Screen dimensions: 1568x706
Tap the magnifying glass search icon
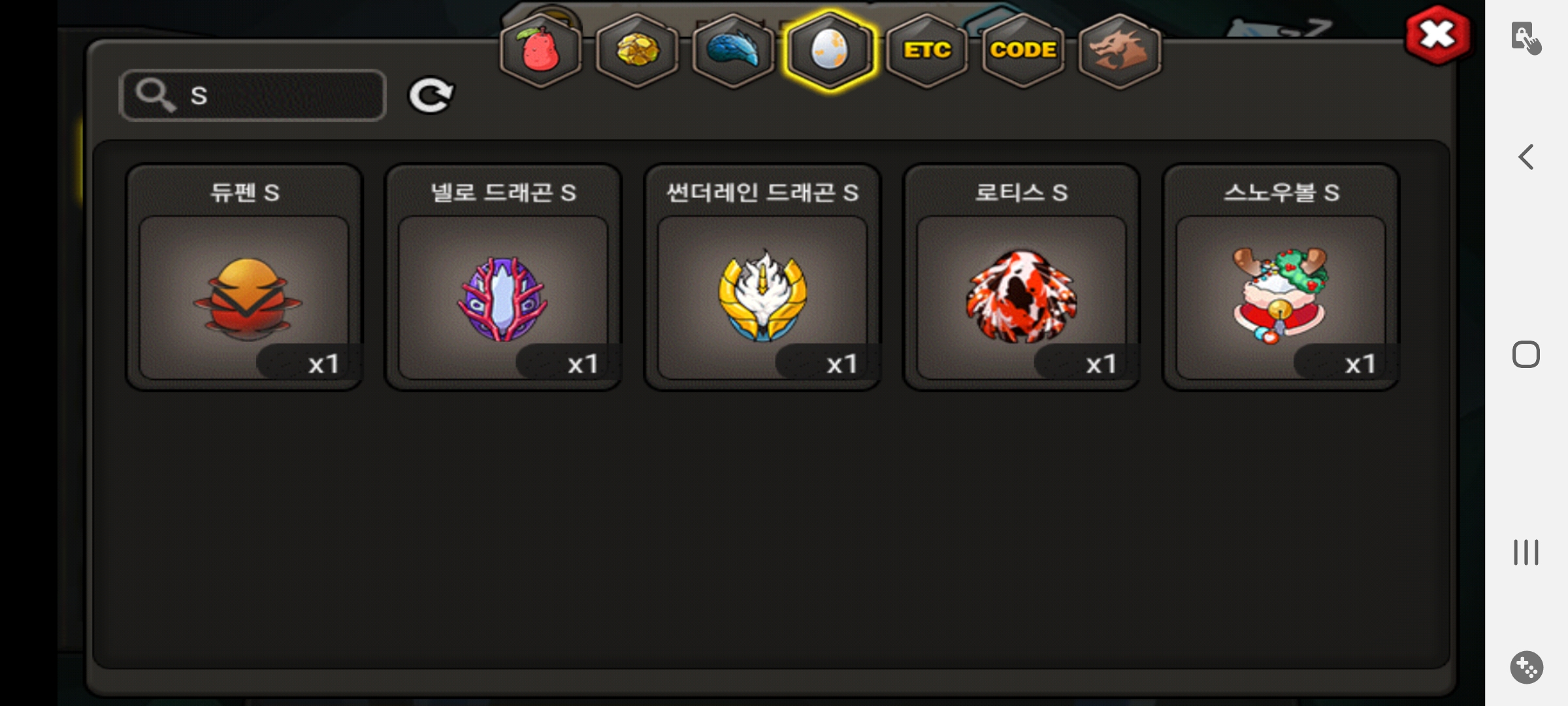coord(155,95)
